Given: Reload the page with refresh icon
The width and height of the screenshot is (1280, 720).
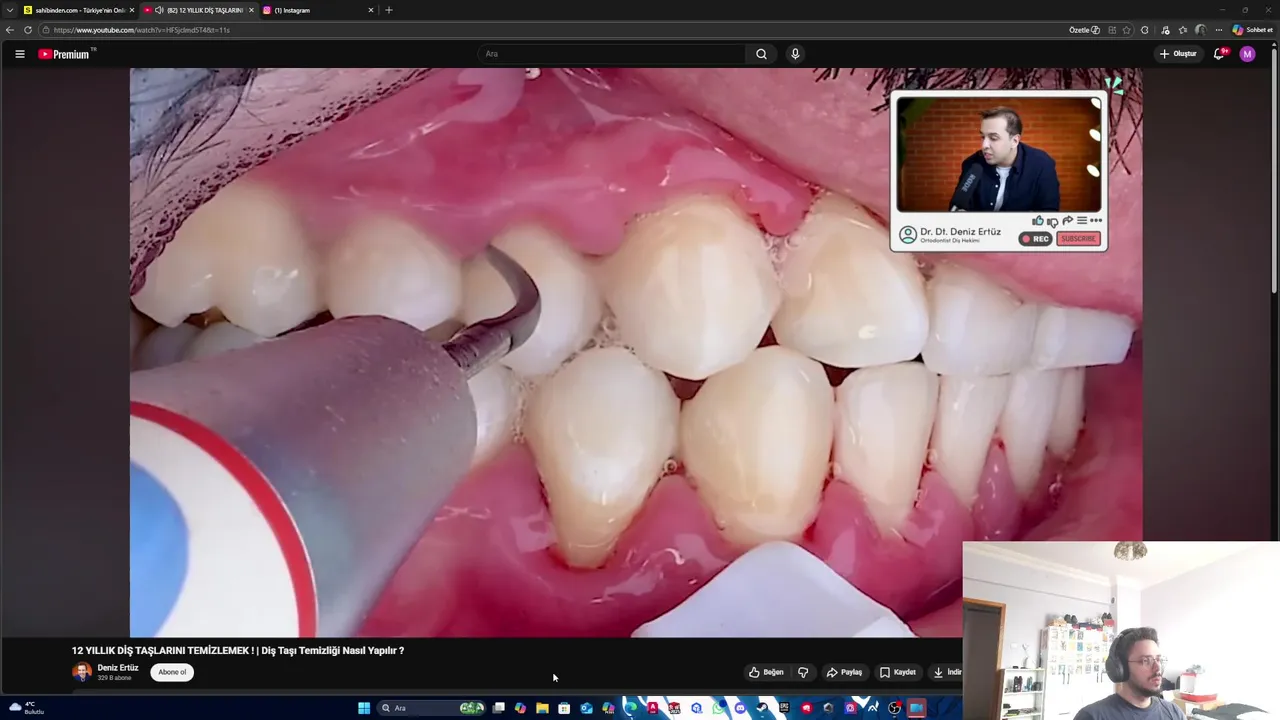Looking at the screenshot, I should (x=28, y=30).
